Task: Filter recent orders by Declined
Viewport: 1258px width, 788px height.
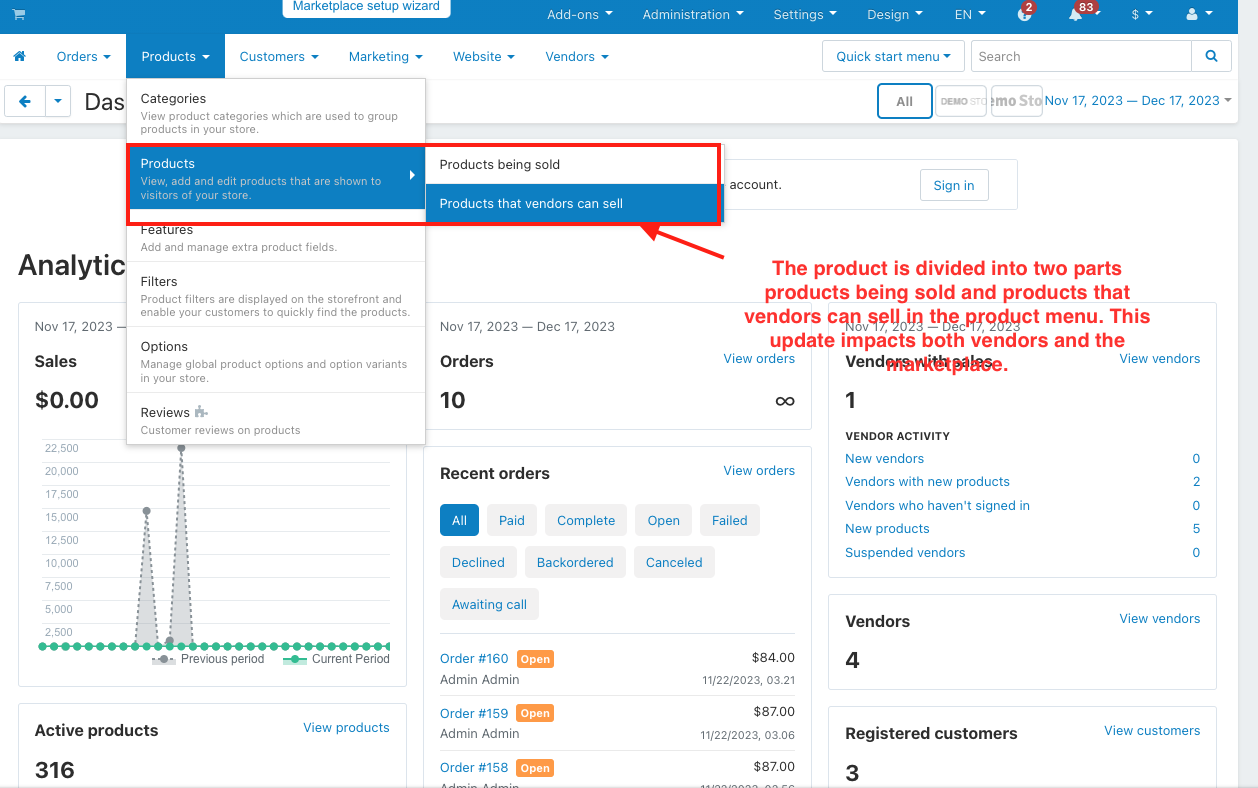Action: [x=478, y=562]
